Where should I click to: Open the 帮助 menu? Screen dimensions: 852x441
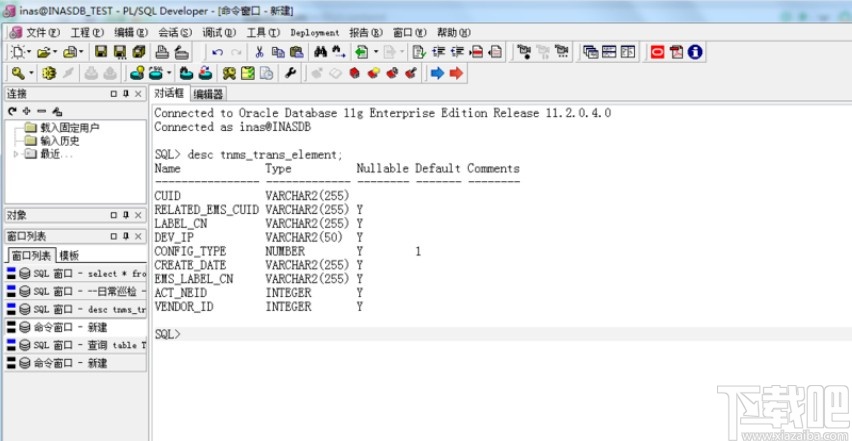[x=454, y=33]
